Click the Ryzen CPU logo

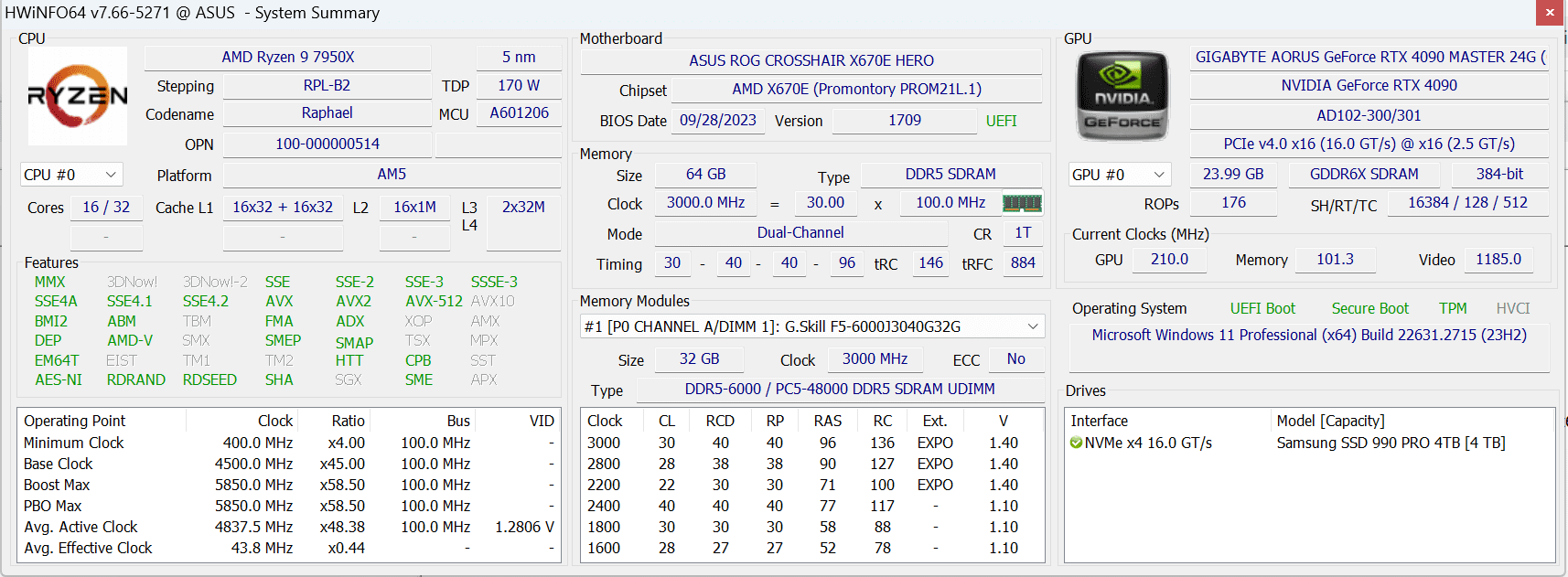pyautogui.click(x=78, y=96)
